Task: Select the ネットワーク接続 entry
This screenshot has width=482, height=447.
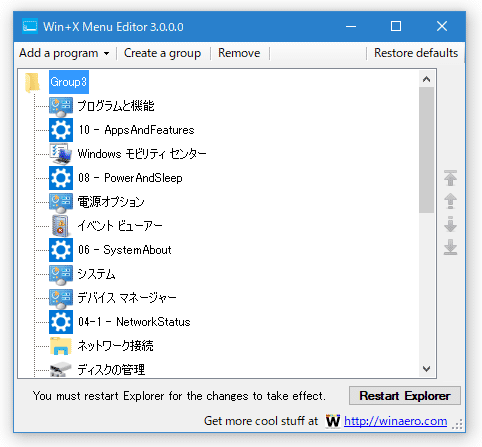Action: [115, 346]
